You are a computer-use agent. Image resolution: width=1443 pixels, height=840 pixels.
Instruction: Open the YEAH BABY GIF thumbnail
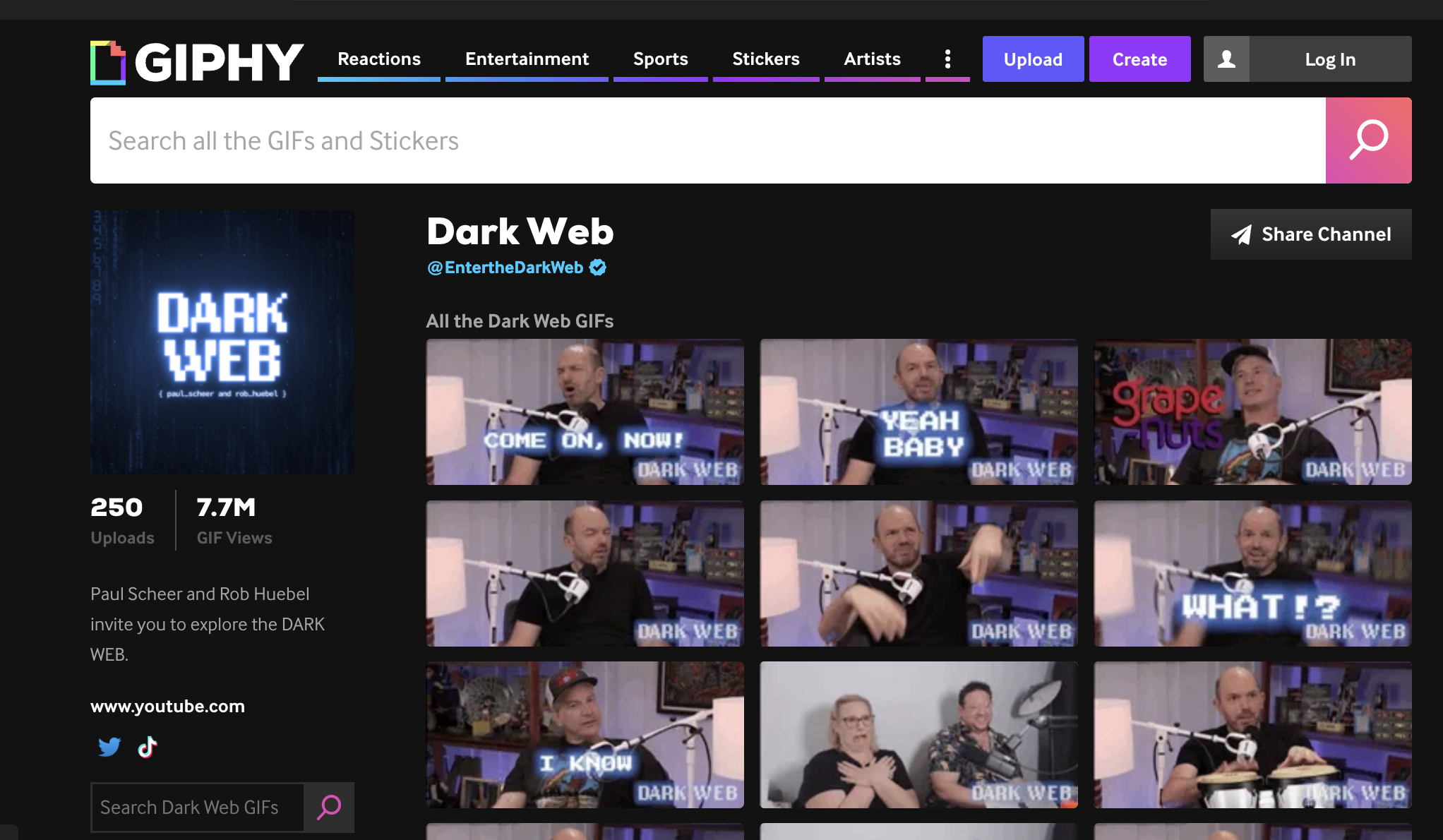pos(918,412)
